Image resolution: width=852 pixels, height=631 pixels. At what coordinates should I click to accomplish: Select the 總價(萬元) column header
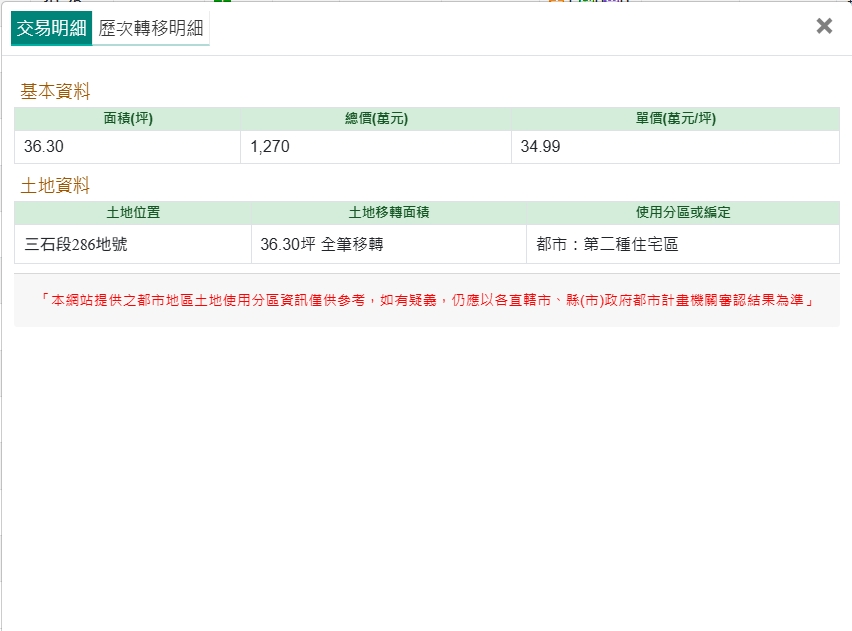point(376,119)
